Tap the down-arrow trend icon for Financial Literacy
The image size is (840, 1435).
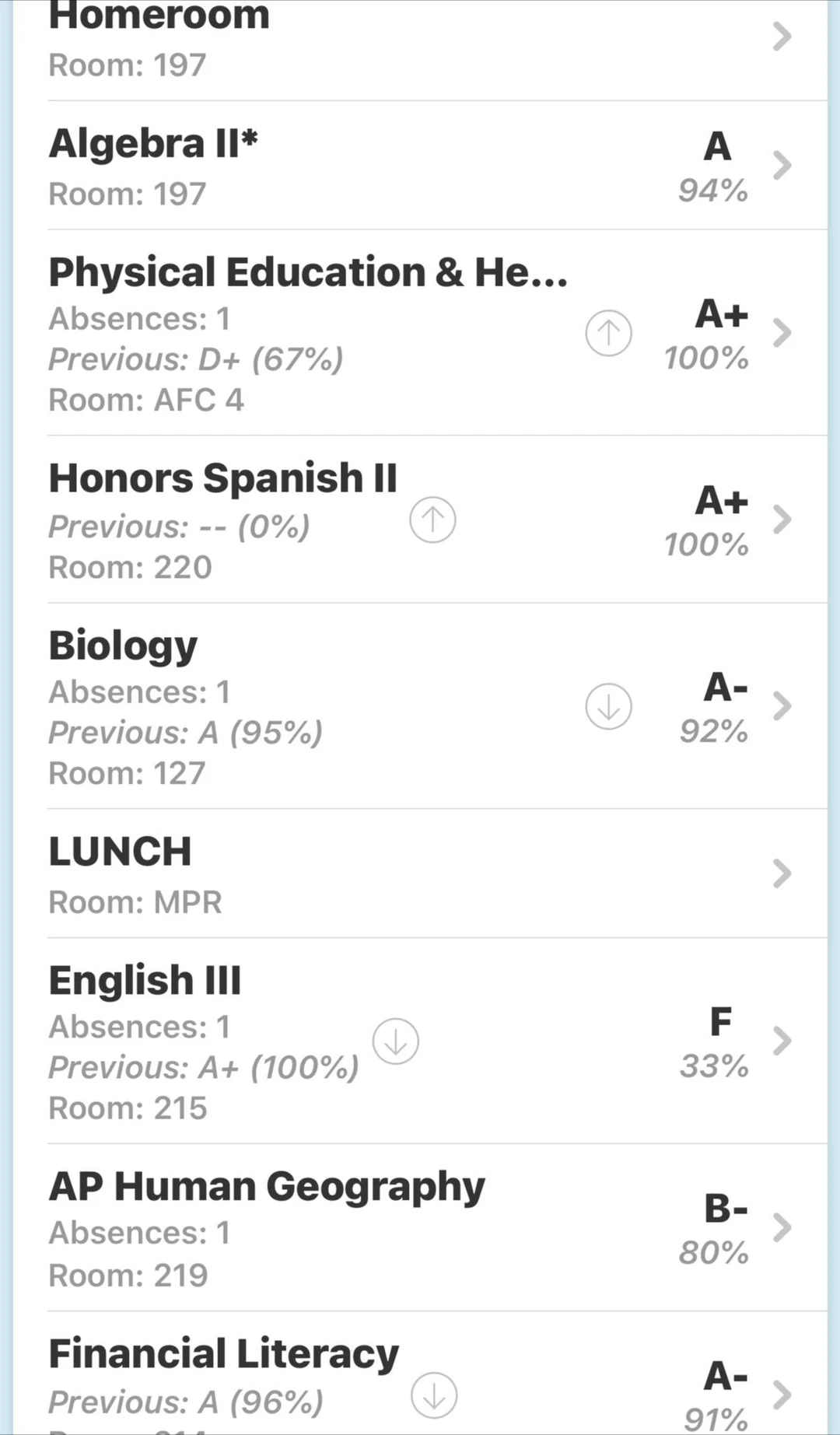(434, 1395)
